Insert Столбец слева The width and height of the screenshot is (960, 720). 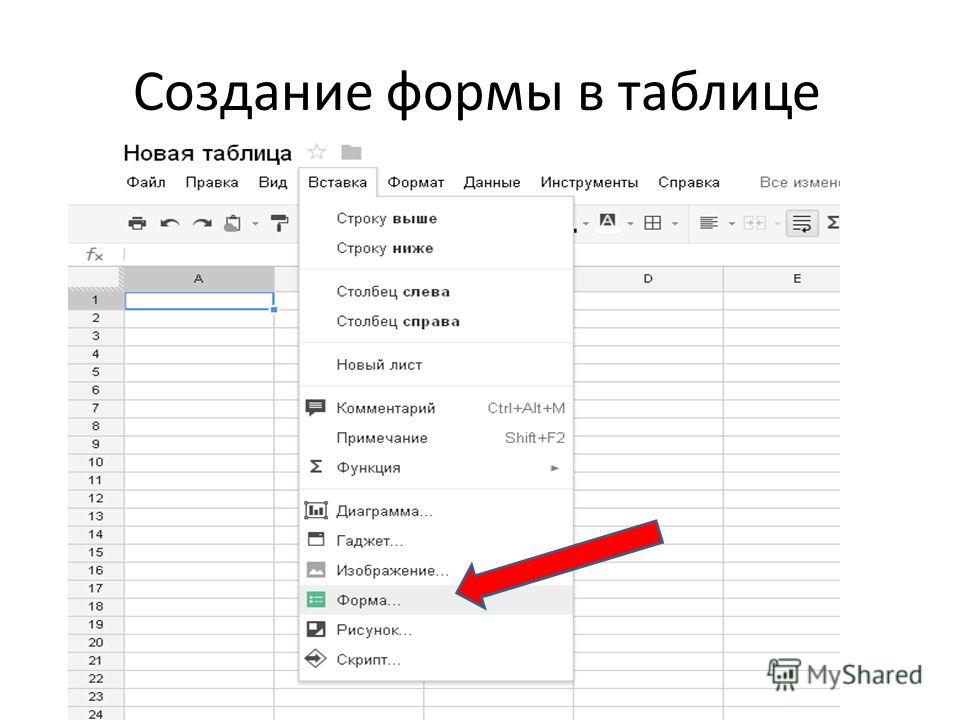point(436,291)
